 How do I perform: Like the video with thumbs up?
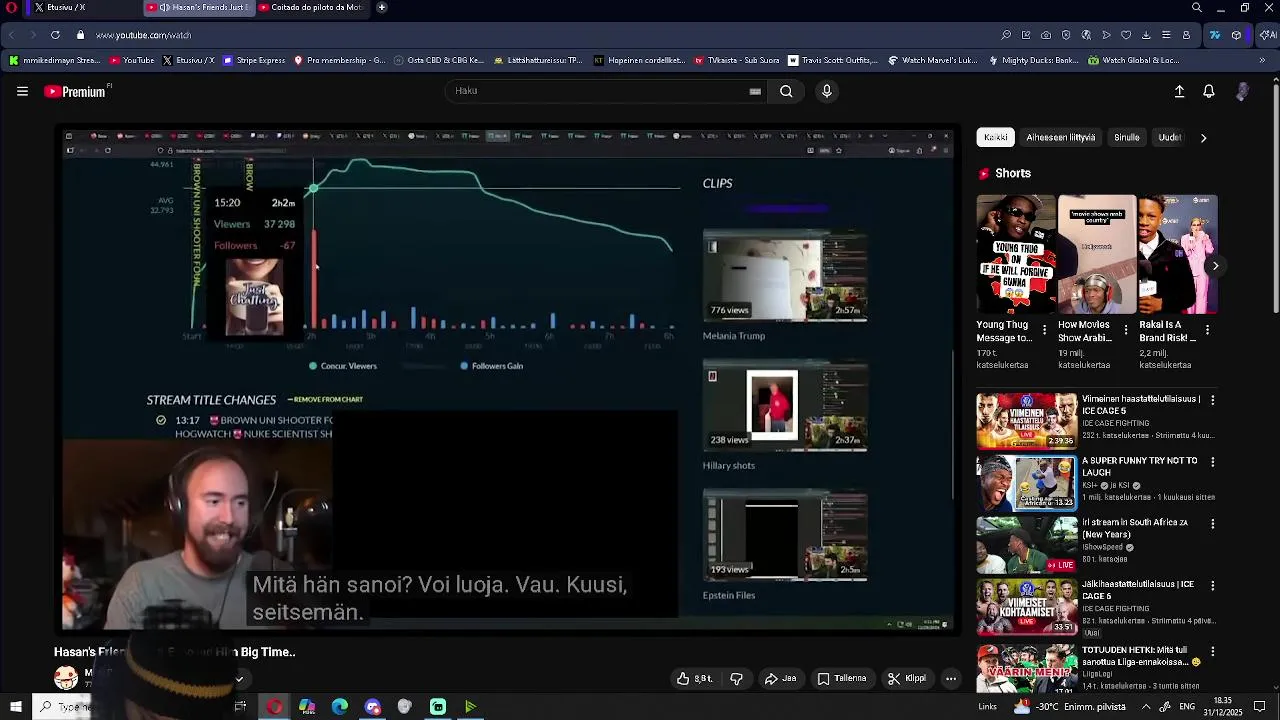tap(694, 678)
